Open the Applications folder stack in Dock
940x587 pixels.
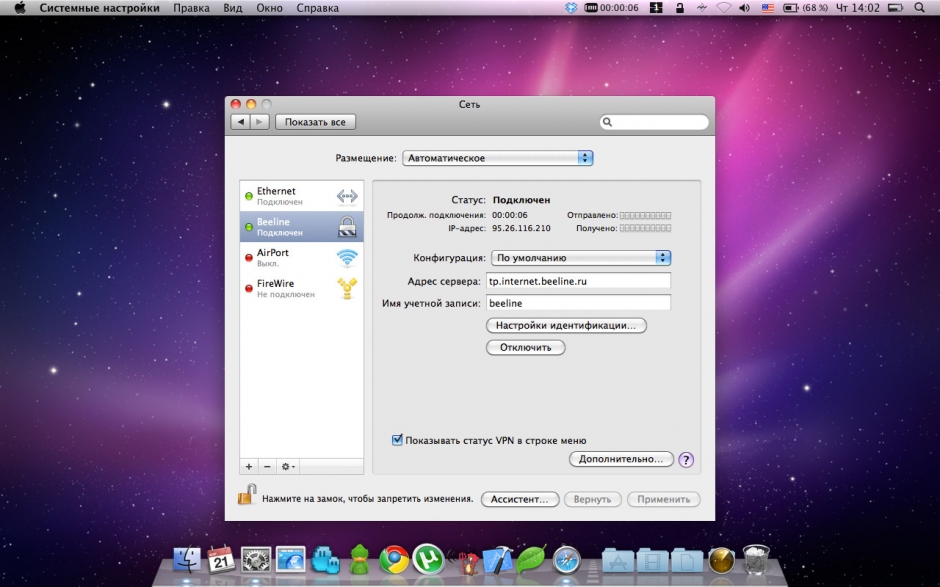pyautogui.click(x=618, y=561)
